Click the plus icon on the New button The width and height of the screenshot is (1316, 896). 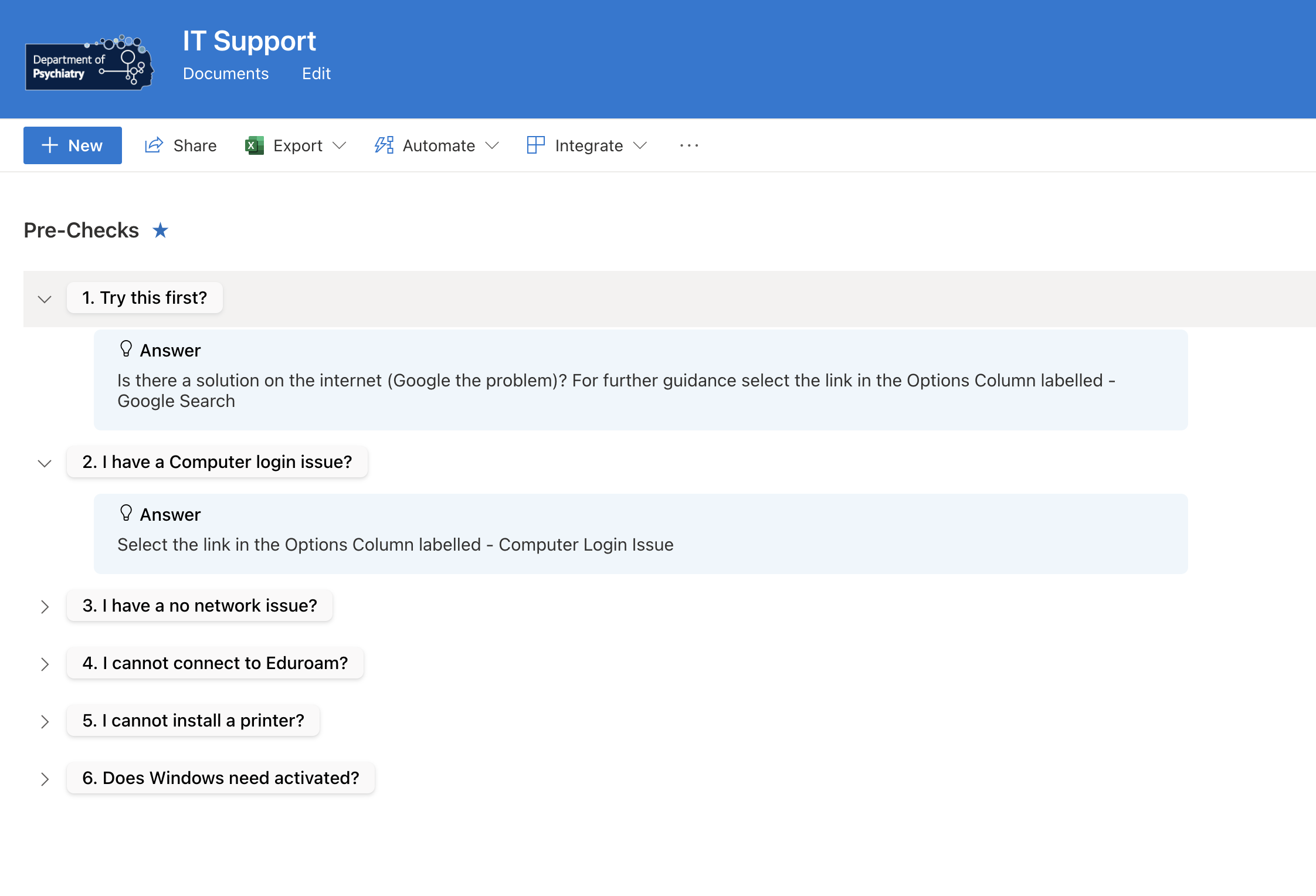[x=49, y=145]
